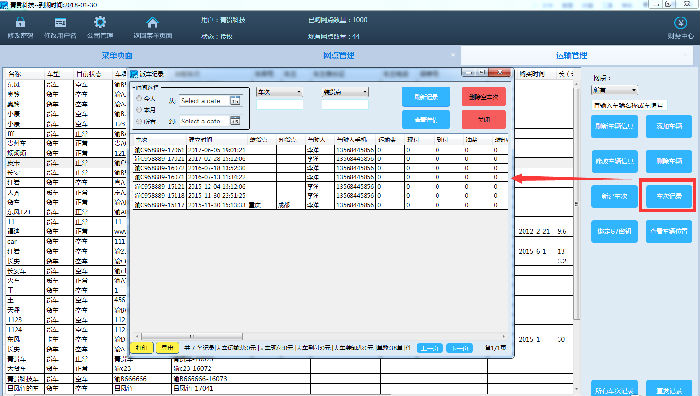Click the yellow export button at dialog bottom
The height and width of the screenshot is (396, 700).
(x=167, y=347)
